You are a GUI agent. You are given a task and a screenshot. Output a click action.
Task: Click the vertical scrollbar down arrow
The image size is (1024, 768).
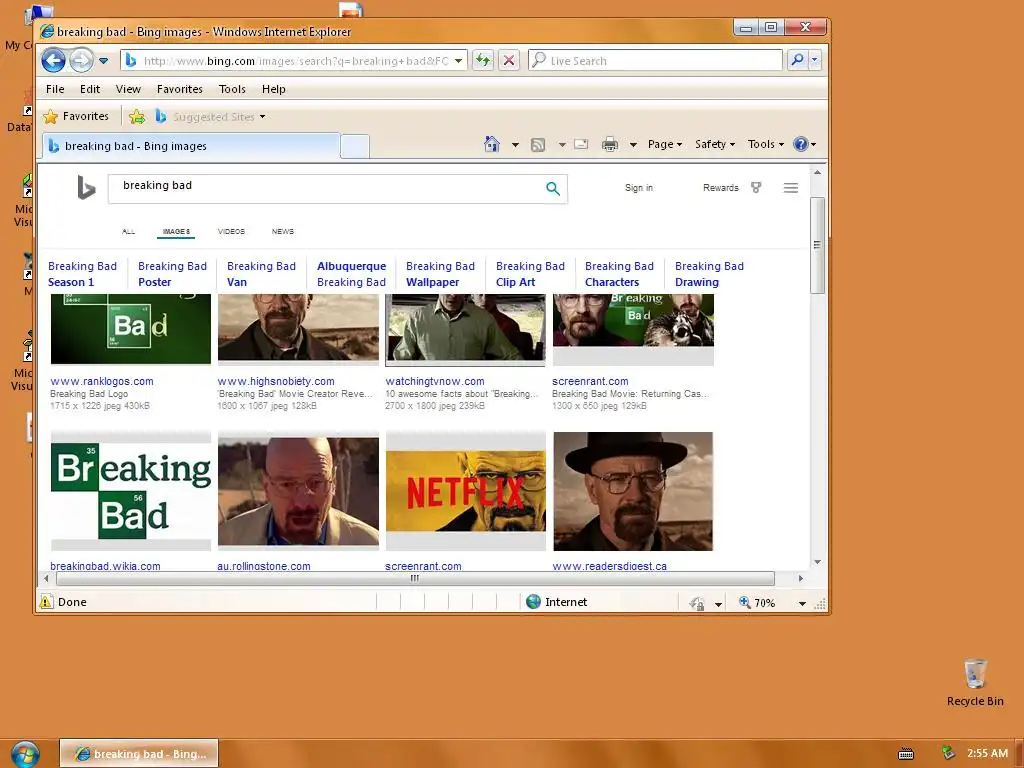[817, 562]
